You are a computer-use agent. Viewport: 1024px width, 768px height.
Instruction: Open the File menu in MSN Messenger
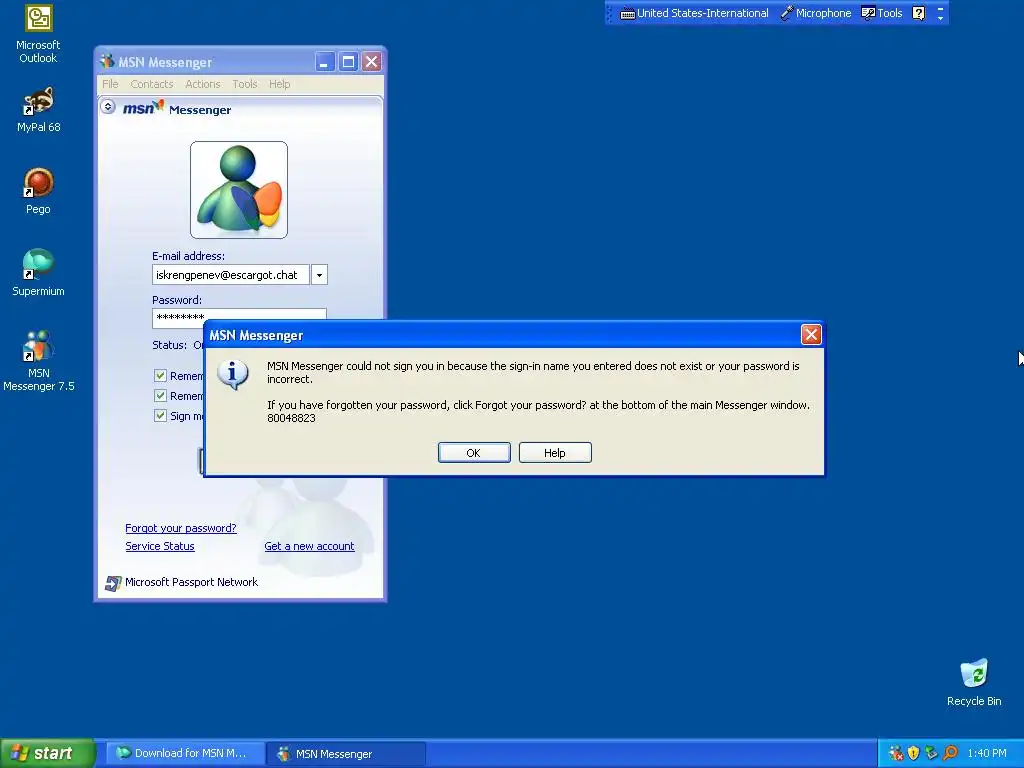tap(110, 84)
